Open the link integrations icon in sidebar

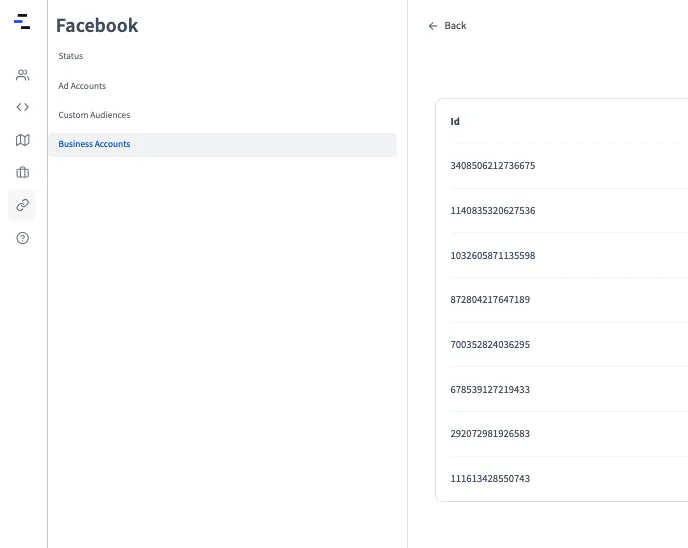coord(22,205)
